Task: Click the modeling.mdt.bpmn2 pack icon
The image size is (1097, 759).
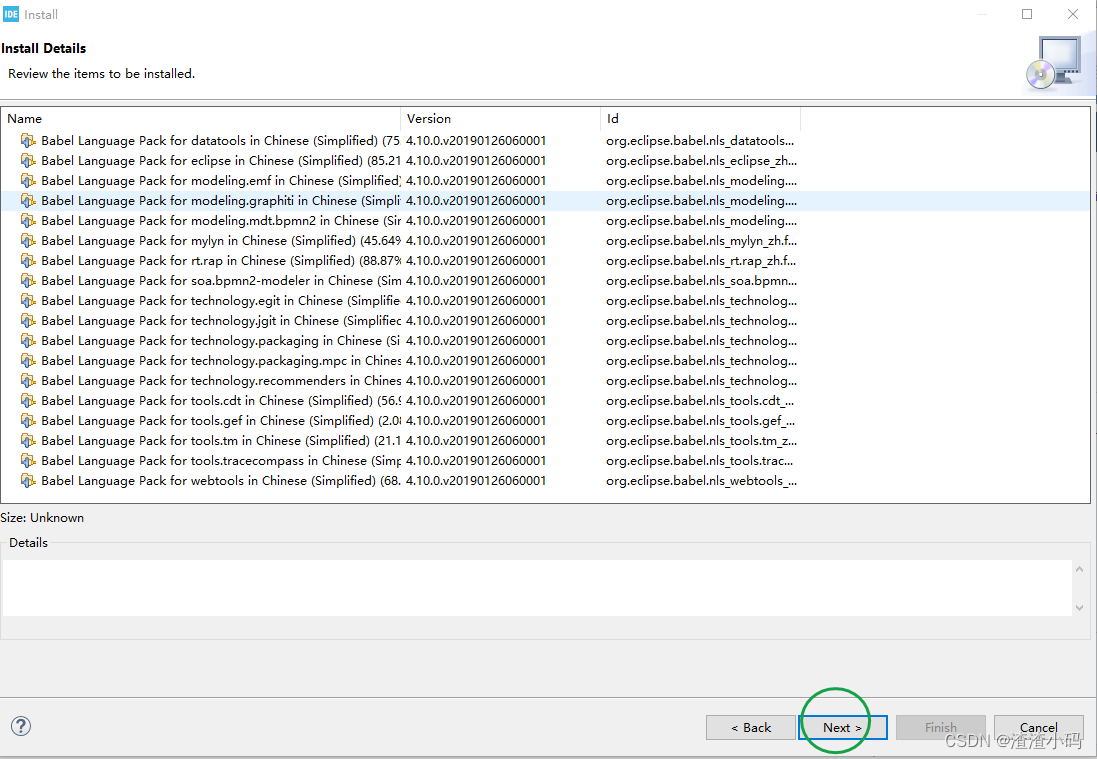Action: 28,220
